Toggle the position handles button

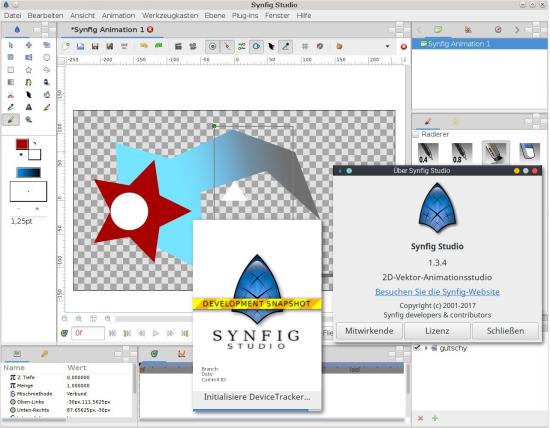(213, 46)
